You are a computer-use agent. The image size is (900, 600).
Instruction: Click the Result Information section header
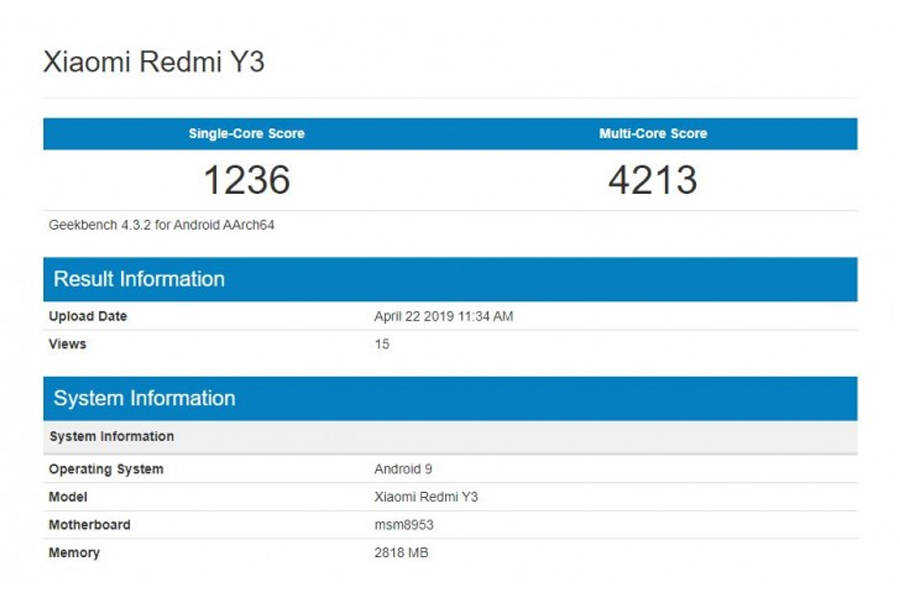tap(137, 279)
